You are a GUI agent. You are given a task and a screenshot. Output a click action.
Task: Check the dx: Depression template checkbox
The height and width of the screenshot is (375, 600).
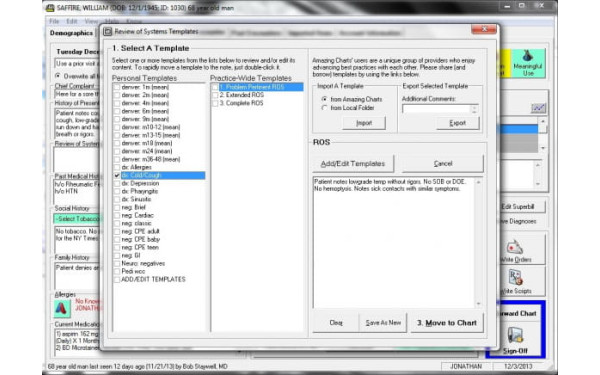117,184
